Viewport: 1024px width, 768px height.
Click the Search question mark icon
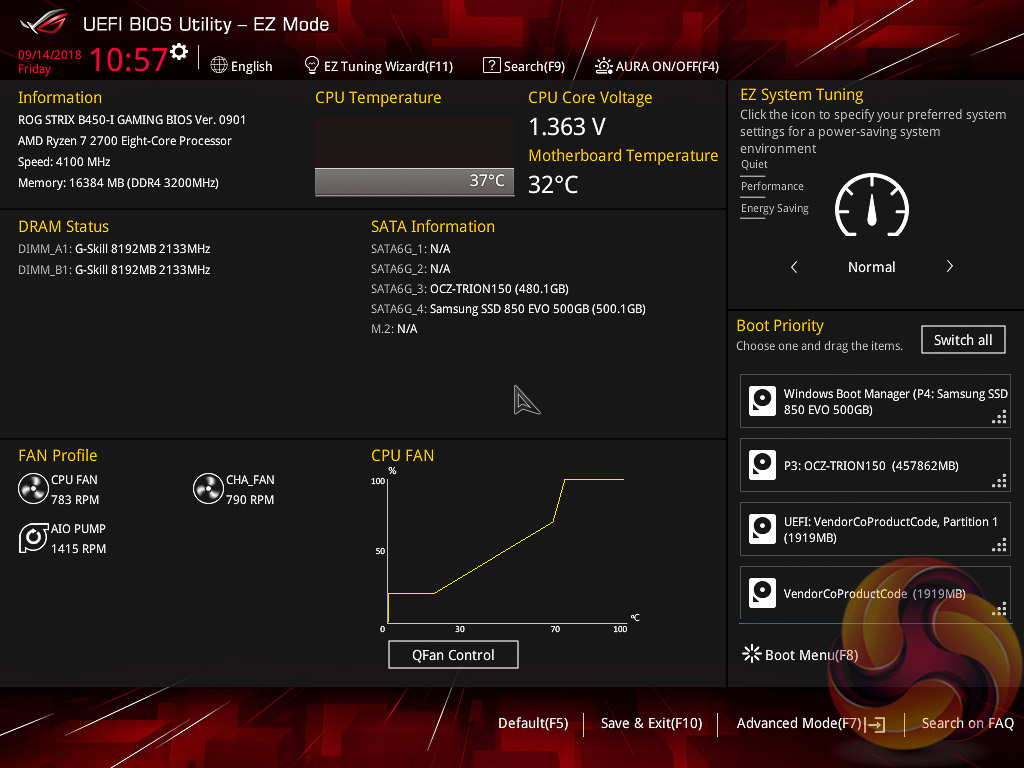click(491, 65)
